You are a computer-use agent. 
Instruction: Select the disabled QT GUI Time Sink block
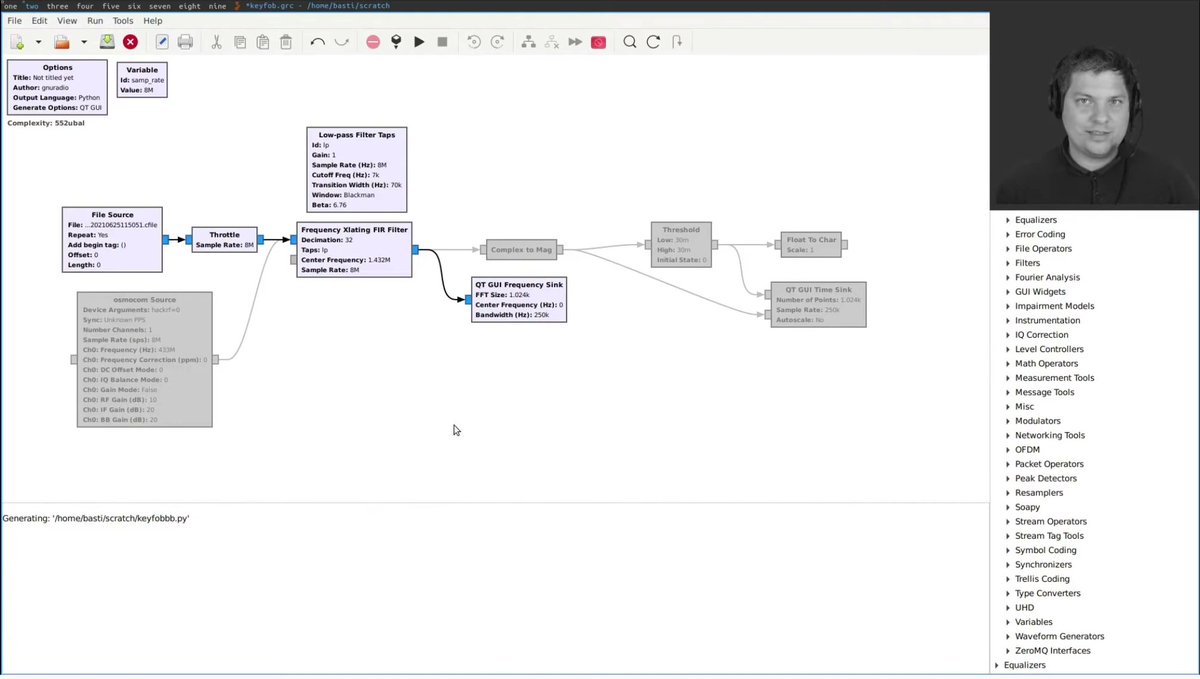(818, 304)
